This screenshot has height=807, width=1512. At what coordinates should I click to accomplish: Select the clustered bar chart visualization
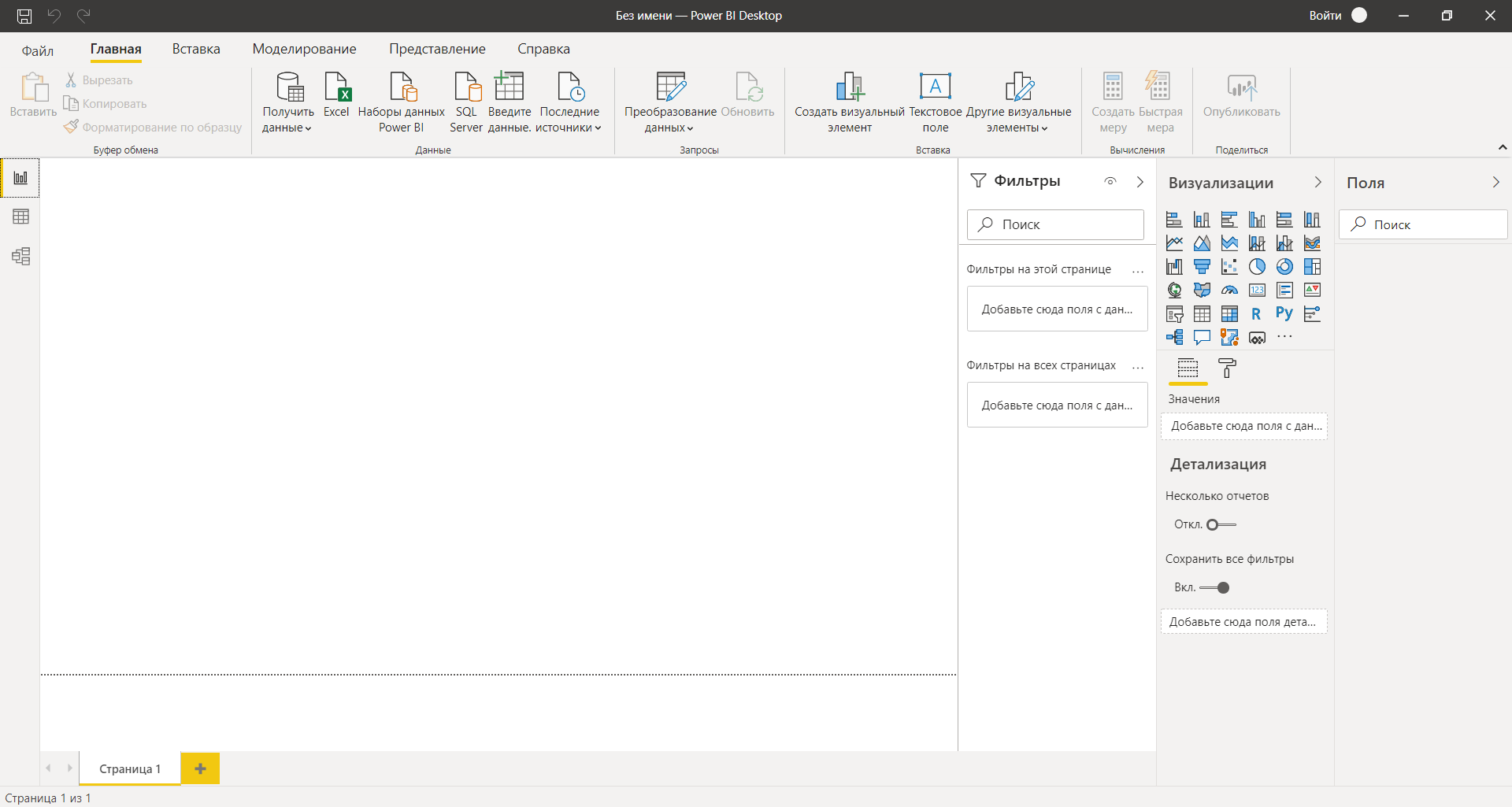[x=1229, y=220]
